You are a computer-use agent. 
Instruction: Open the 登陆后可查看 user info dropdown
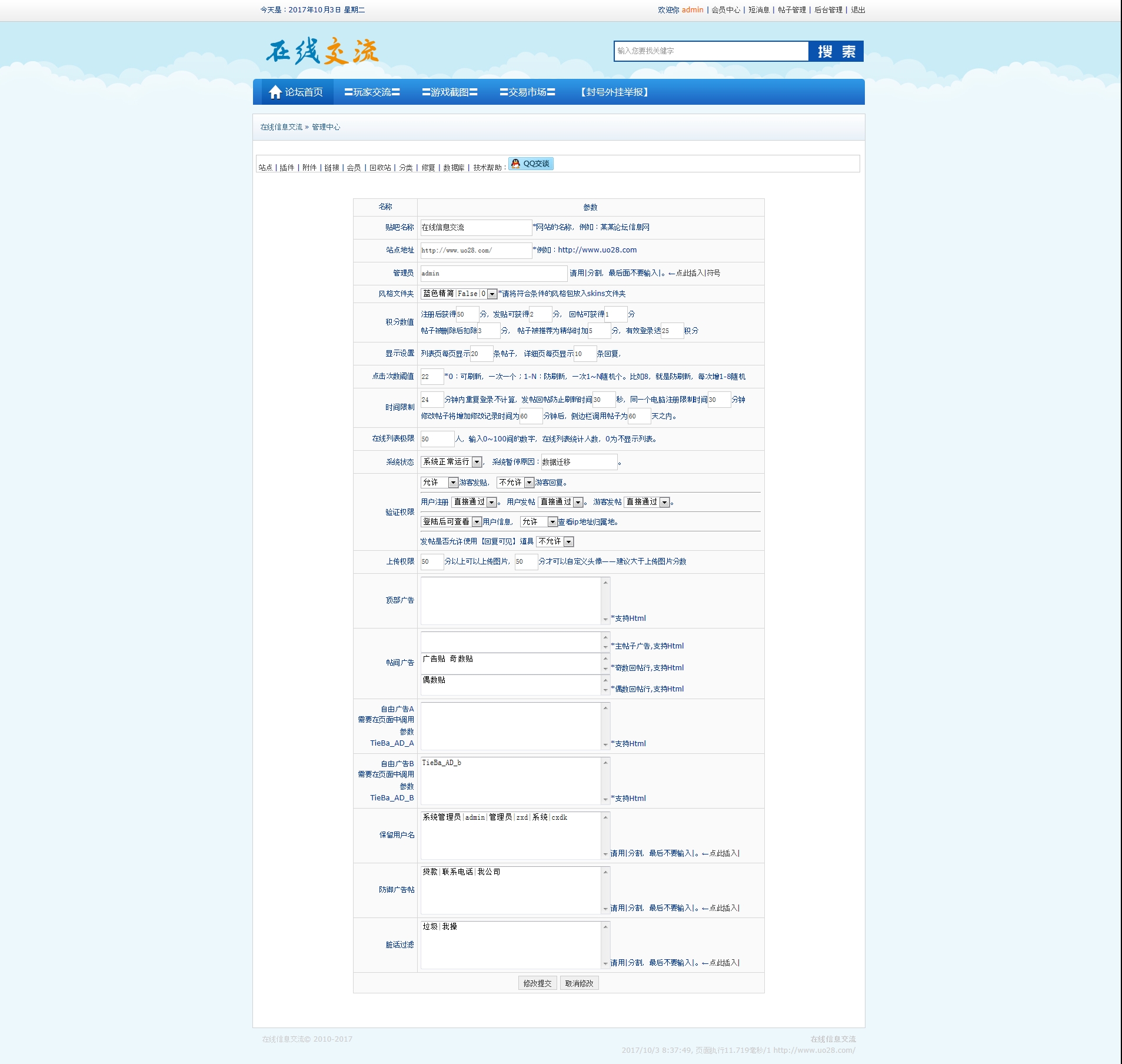(x=451, y=522)
